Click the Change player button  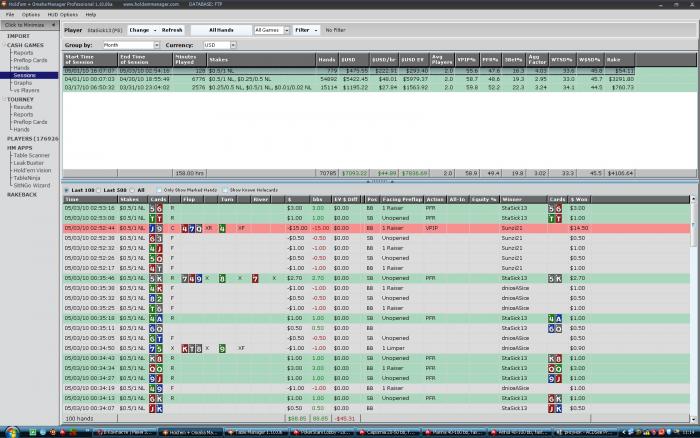142,30
